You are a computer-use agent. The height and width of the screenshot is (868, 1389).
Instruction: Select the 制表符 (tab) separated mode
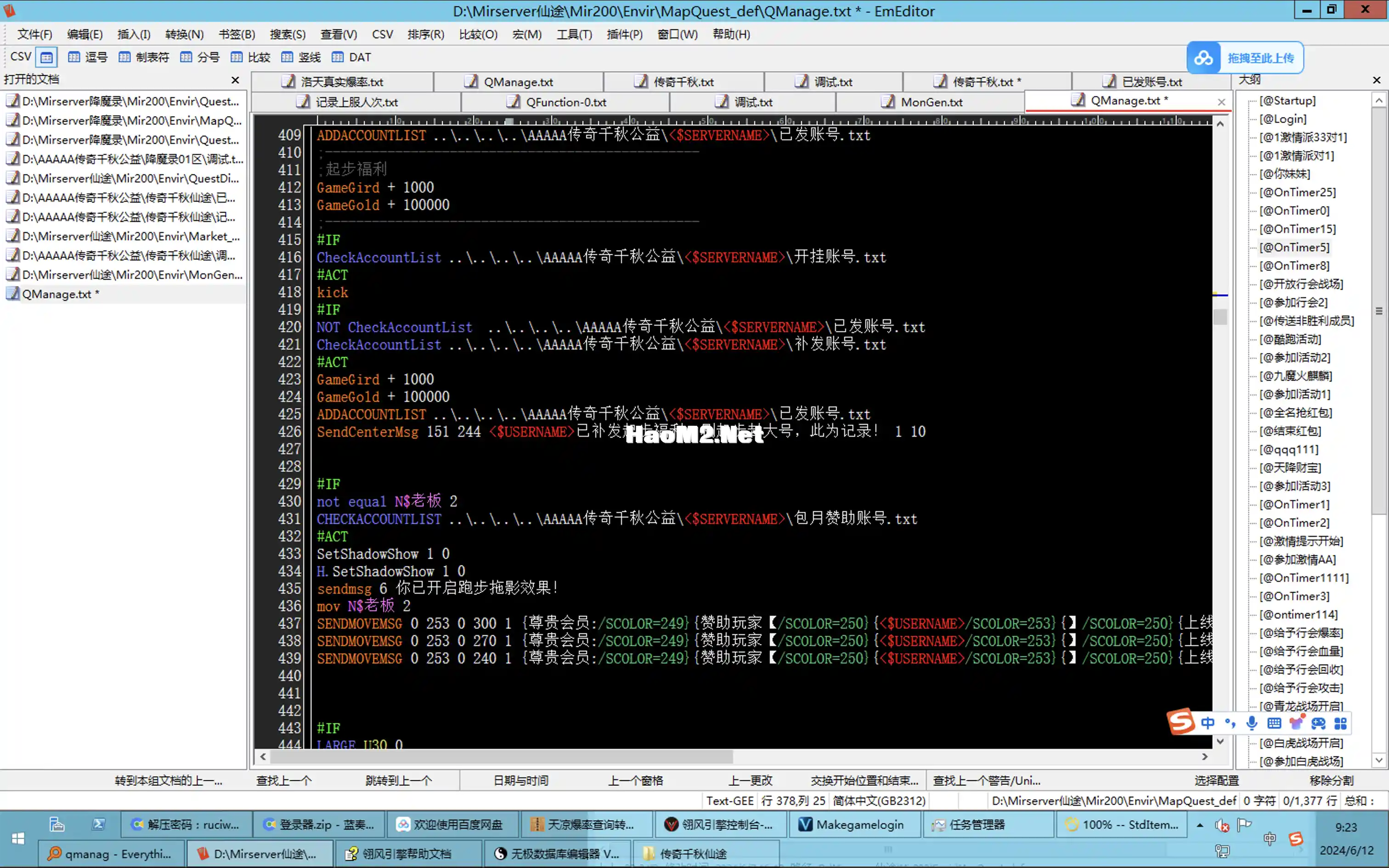143,57
